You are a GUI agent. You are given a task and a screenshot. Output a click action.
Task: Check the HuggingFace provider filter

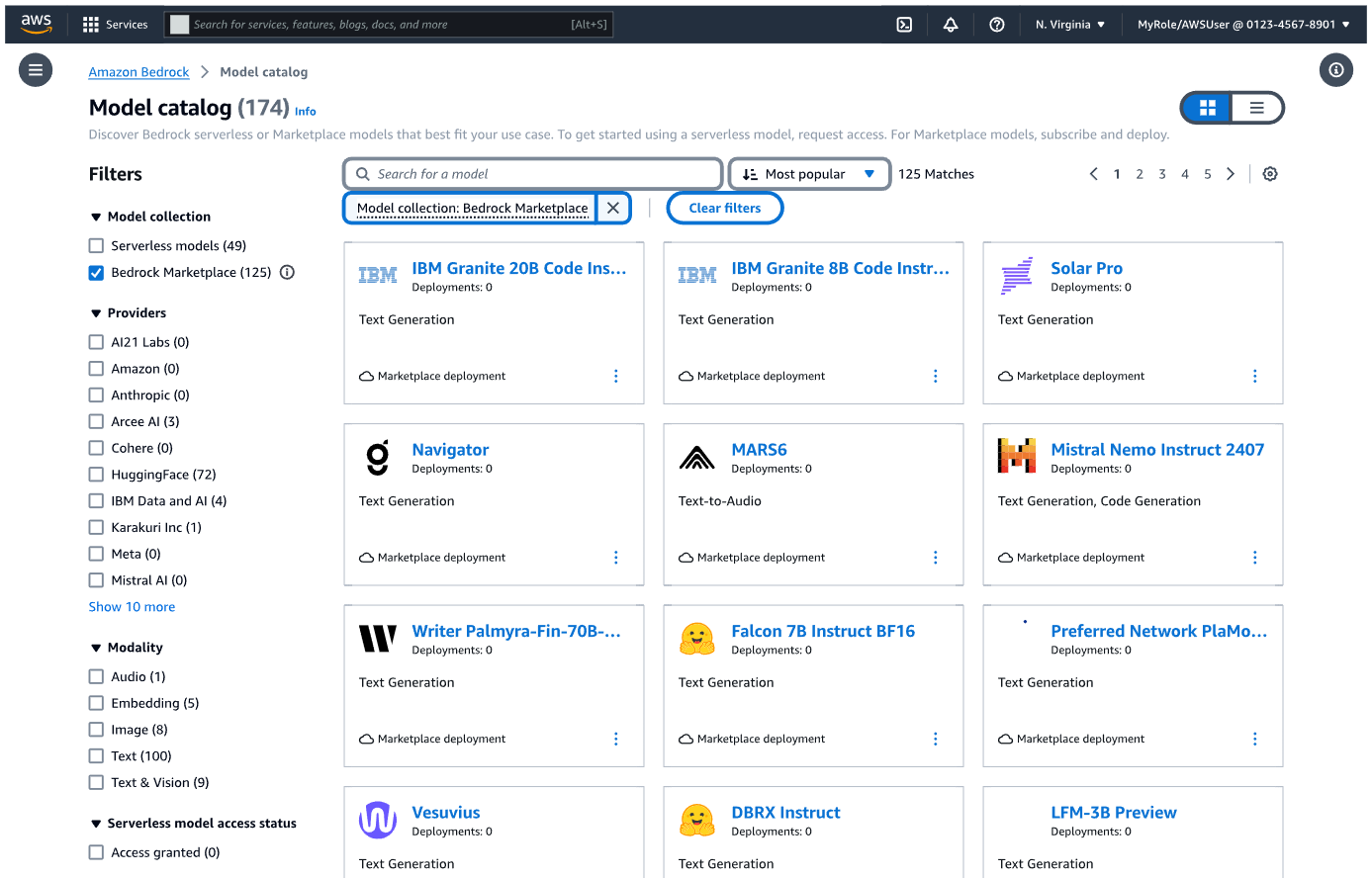pyautogui.click(x=96, y=474)
